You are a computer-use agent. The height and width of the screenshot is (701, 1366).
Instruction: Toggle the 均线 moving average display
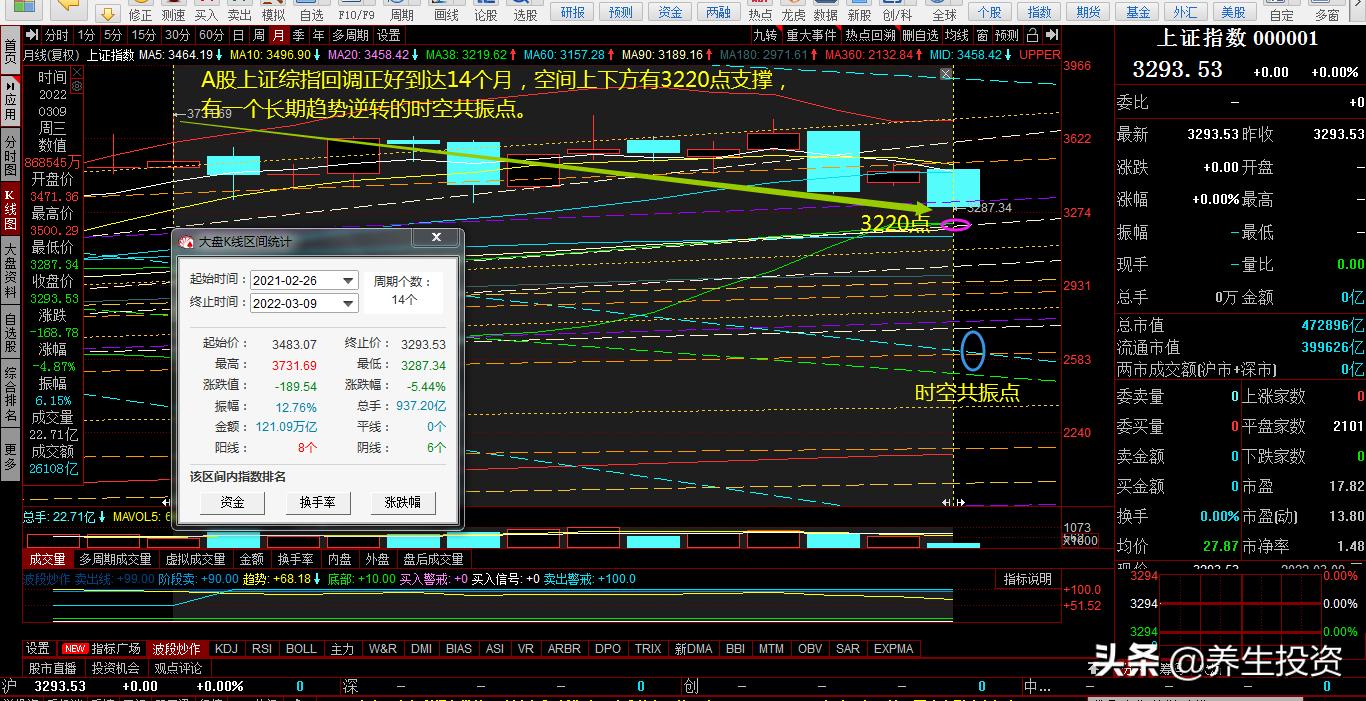point(957,35)
